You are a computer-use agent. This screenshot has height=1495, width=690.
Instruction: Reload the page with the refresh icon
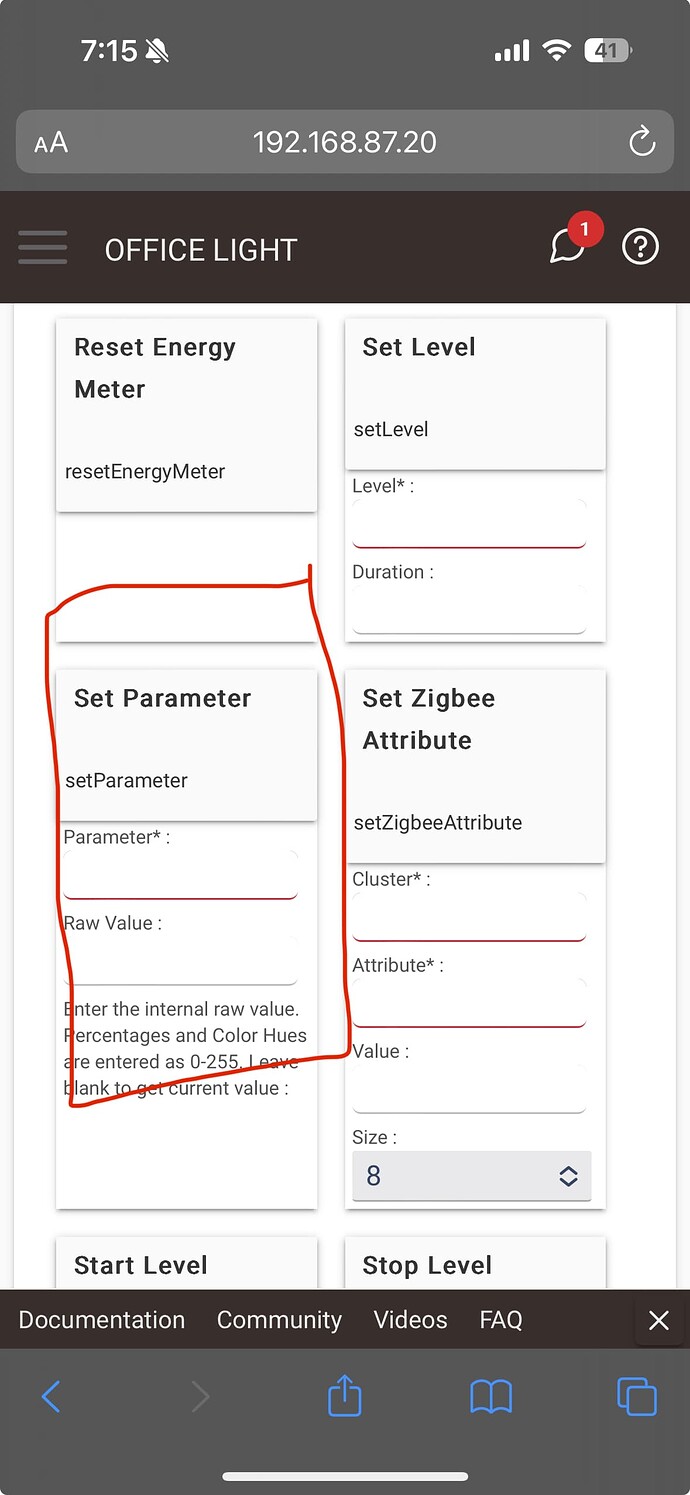click(642, 142)
